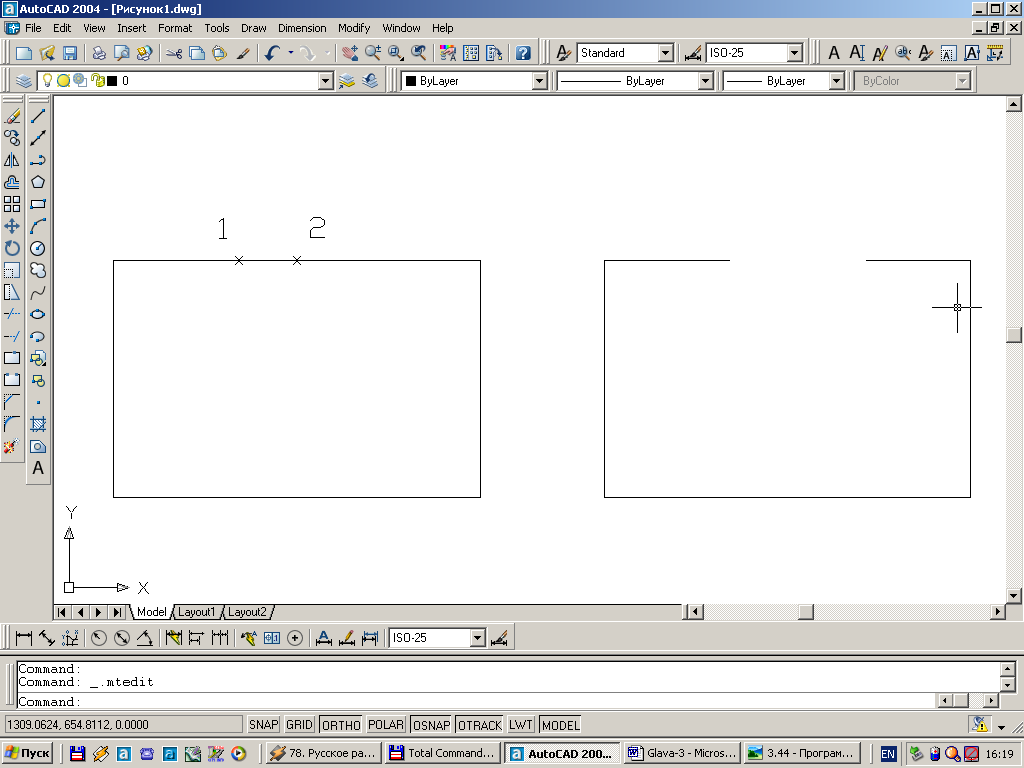Screen dimensions: 1024x768
Task: Open the Dimension menu
Action: tap(302, 28)
